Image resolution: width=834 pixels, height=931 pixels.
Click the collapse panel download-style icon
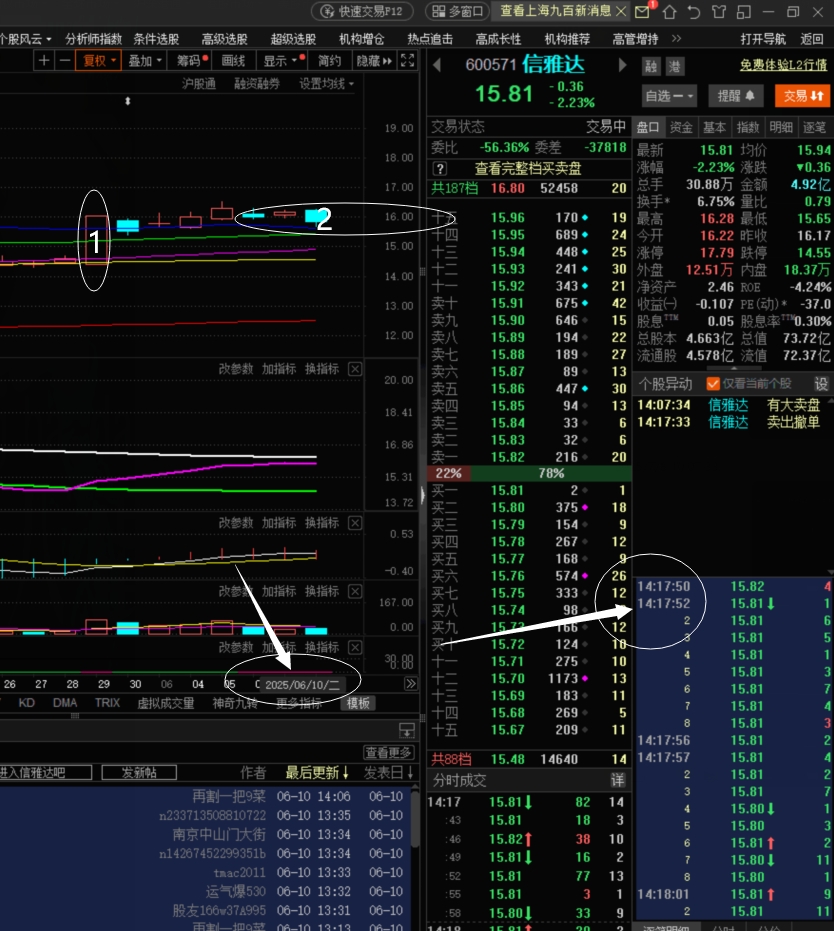[x=407, y=730]
